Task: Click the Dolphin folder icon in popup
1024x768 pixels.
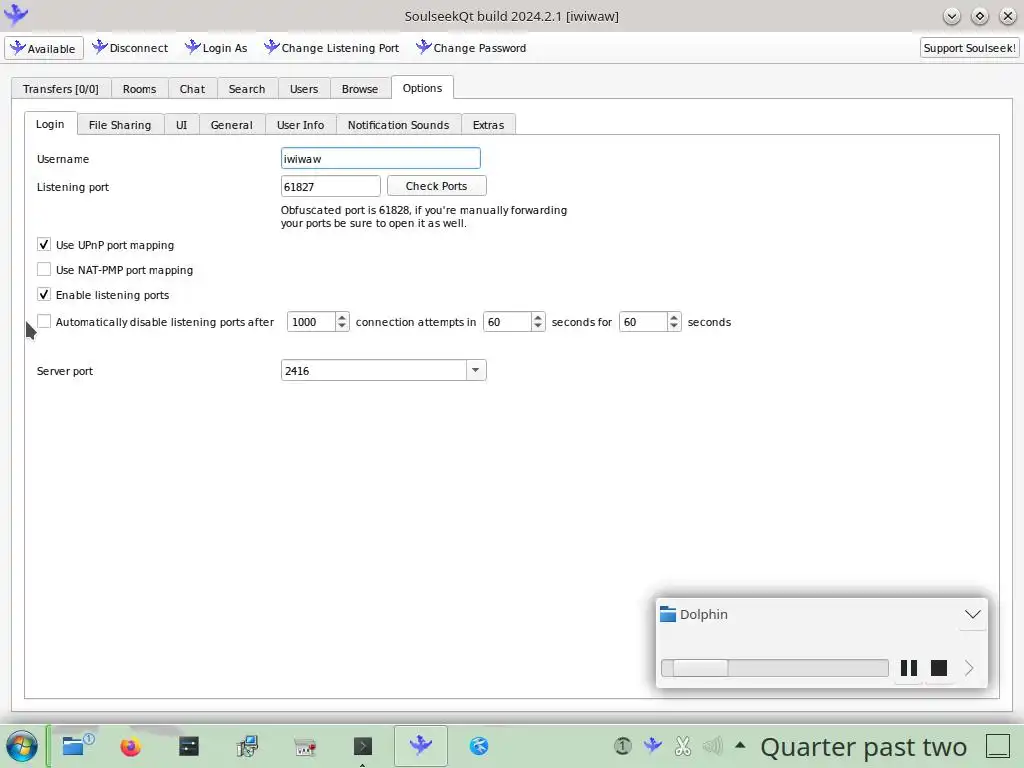Action: (x=667, y=614)
